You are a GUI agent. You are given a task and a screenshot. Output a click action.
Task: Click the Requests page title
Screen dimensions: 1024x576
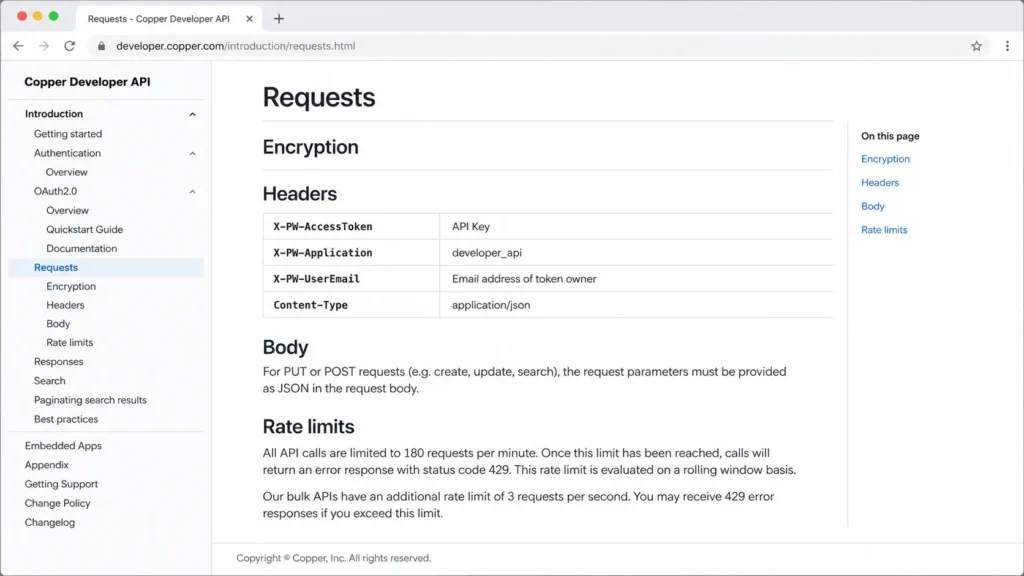(319, 97)
